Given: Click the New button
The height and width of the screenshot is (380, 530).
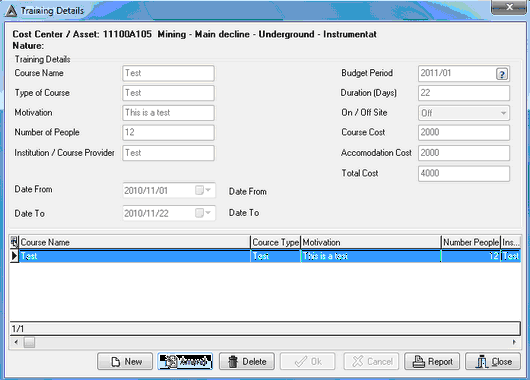Looking at the screenshot, I should point(125,361).
